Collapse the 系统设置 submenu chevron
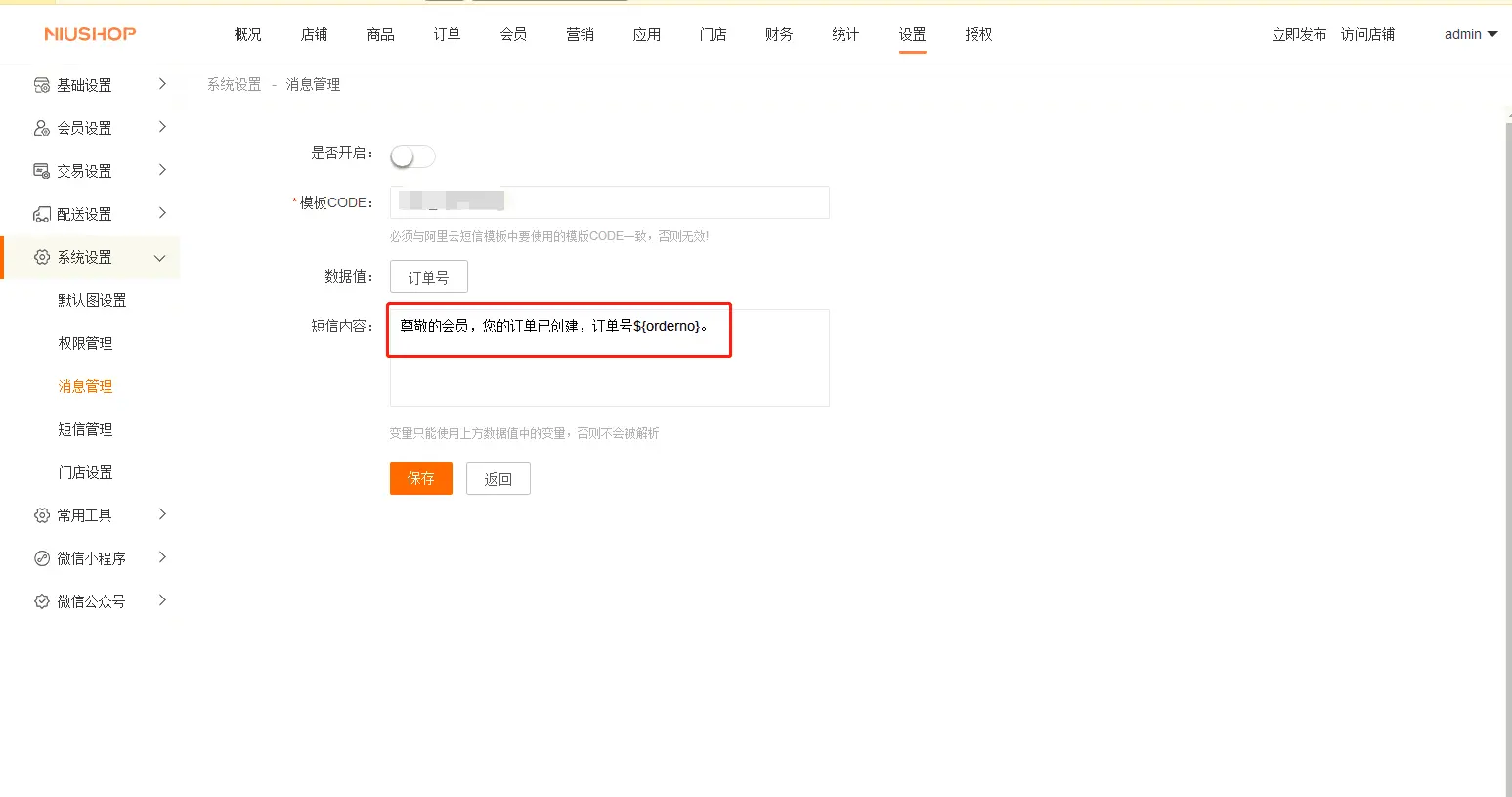This screenshot has height=797, width=1512. tap(160, 258)
